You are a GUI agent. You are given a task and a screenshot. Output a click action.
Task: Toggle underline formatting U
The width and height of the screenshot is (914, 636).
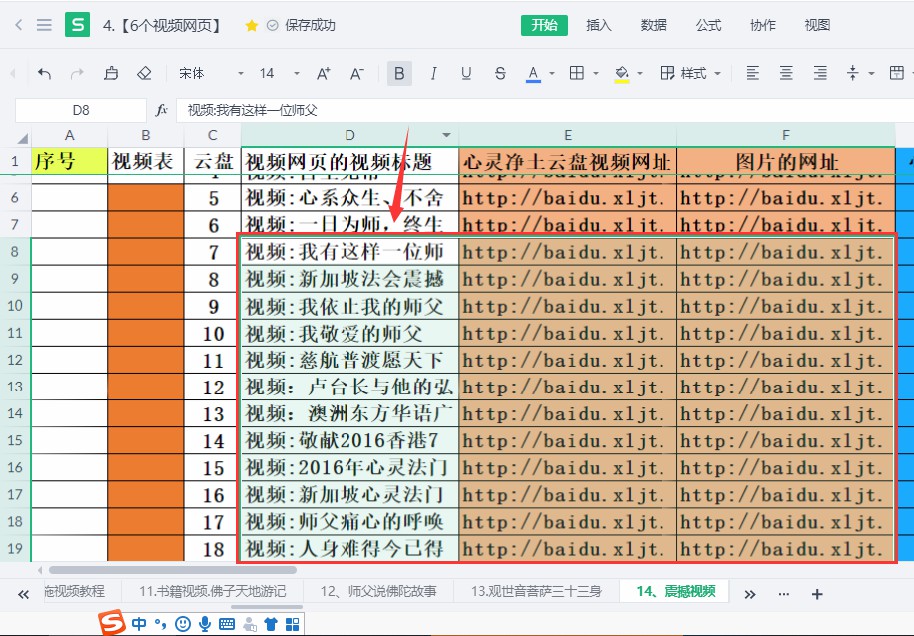(x=466, y=73)
